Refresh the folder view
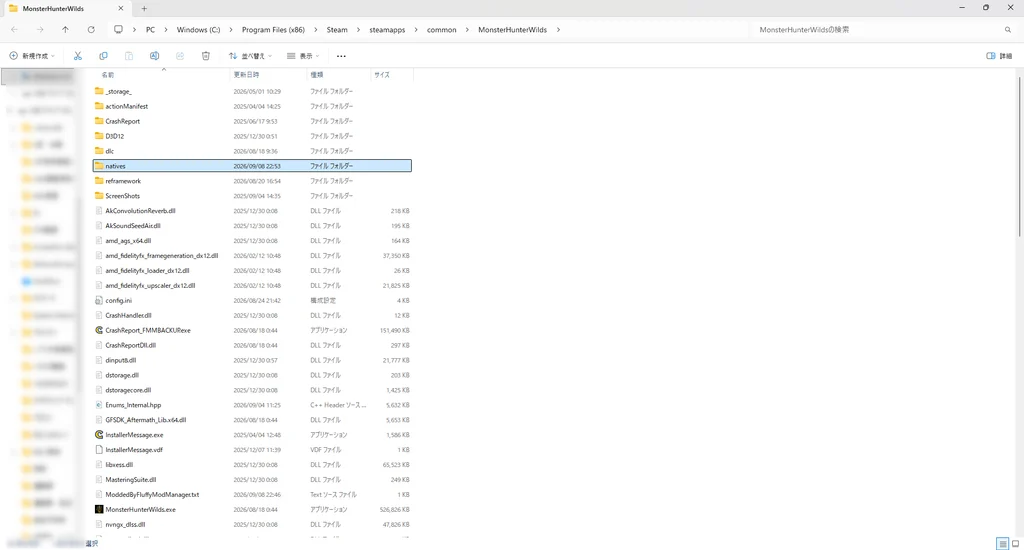Screen dimensions: 1024x550 91,30
